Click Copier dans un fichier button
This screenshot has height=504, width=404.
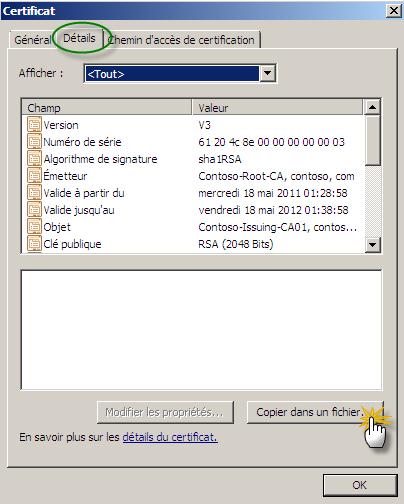[x=315, y=412]
